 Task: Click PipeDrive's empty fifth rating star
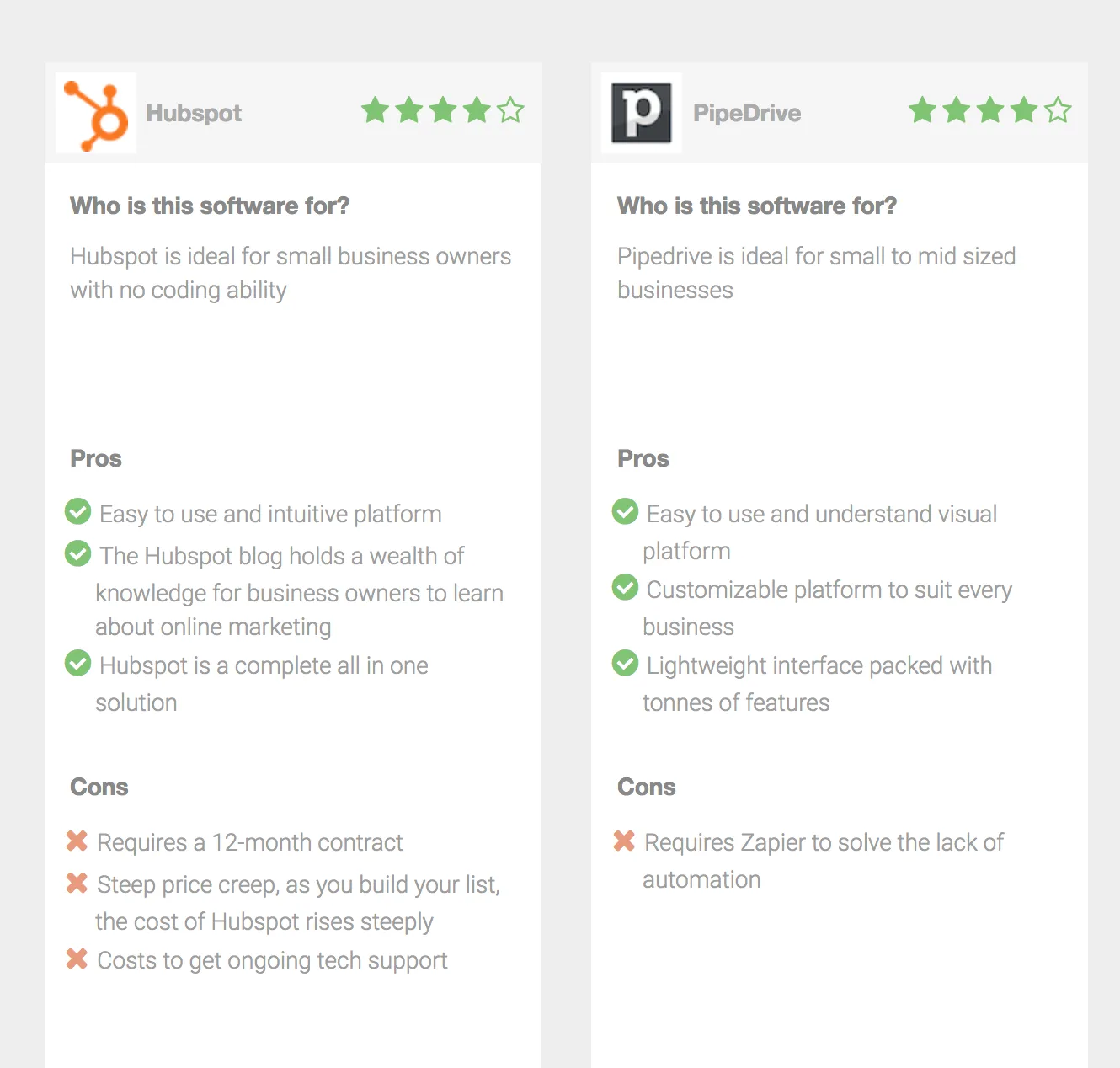1058,110
